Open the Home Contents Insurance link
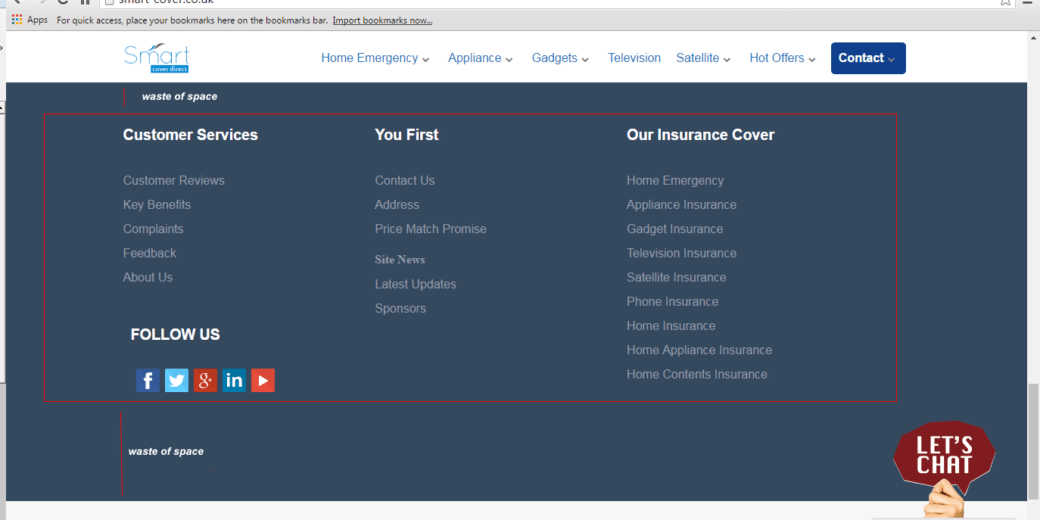The image size is (1040, 520). click(x=697, y=374)
